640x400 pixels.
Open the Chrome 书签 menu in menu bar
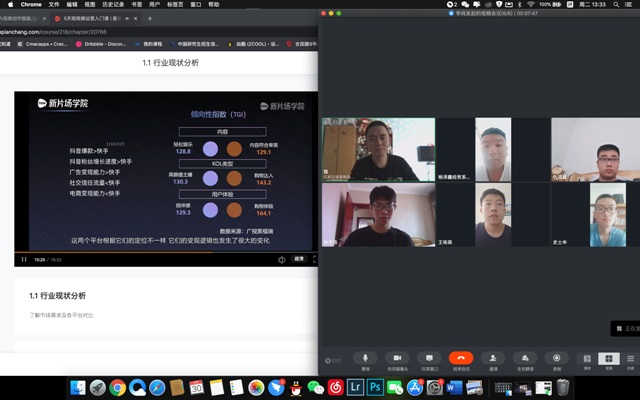coord(136,5)
